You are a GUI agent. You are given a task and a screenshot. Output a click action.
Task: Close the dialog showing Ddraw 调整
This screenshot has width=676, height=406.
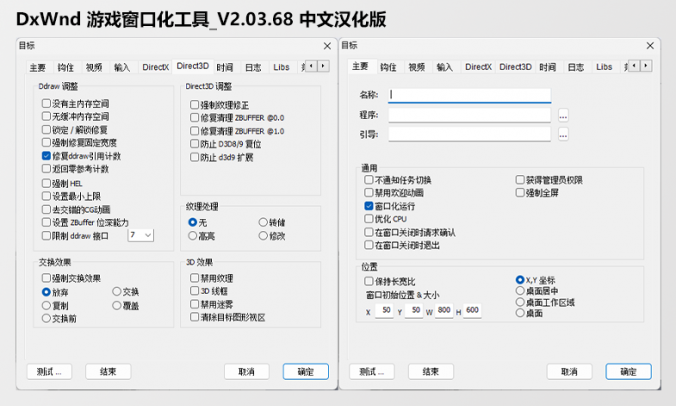click(327, 46)
